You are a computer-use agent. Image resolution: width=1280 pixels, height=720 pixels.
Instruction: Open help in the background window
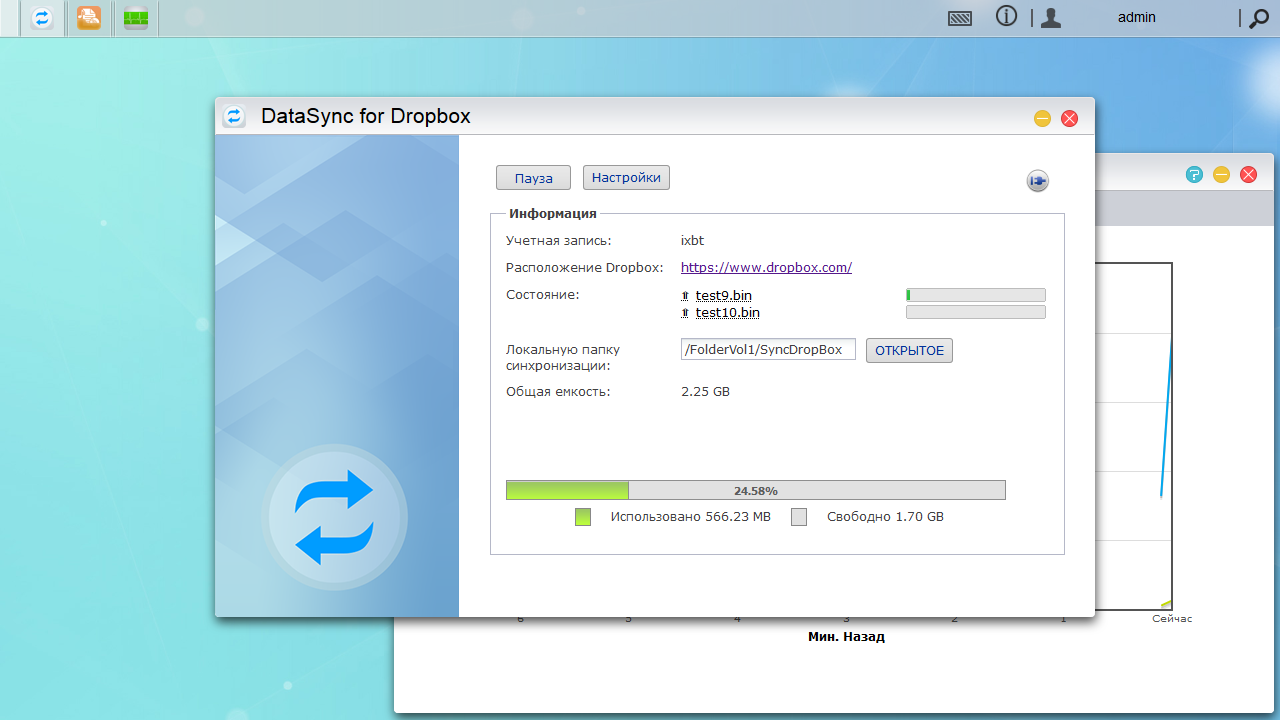coord(1194,174)
